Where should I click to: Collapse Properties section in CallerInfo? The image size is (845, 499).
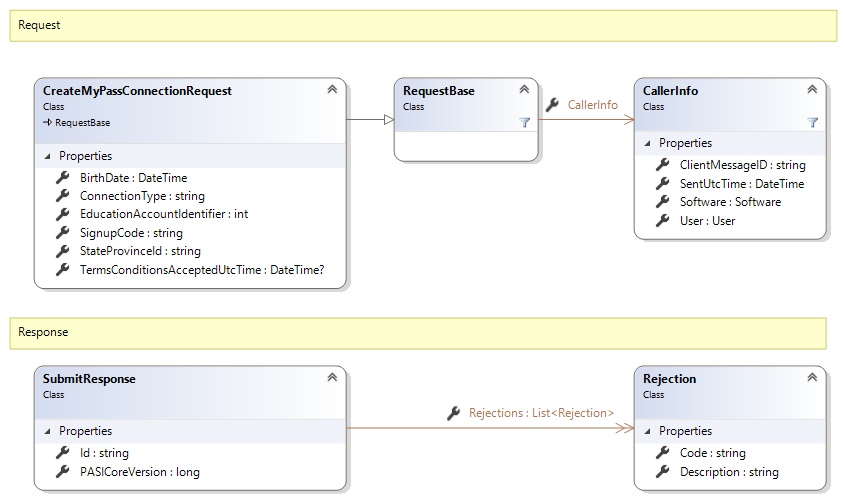tap(645, 143)
